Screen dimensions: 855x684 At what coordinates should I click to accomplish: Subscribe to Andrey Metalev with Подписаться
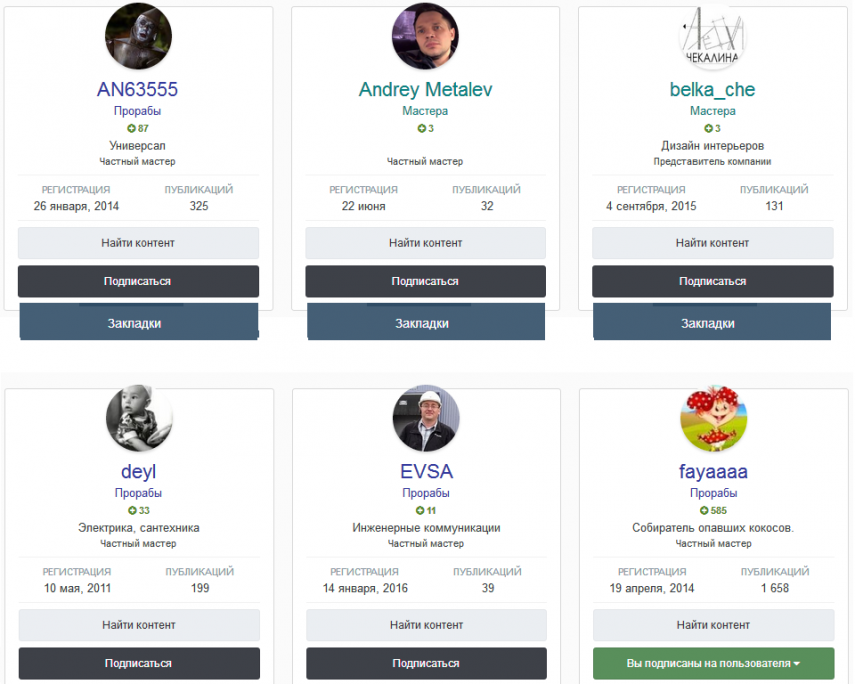[x=425, y=281]
